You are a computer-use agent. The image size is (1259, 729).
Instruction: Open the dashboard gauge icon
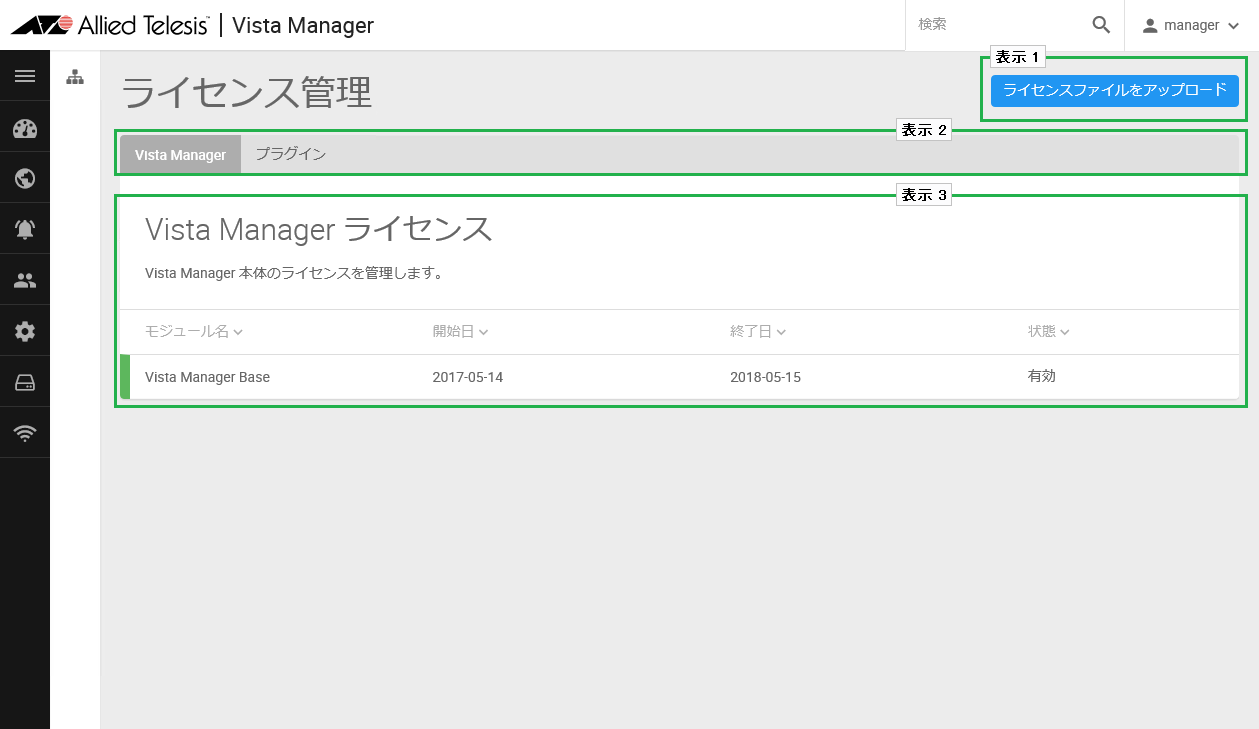(25, 128)
